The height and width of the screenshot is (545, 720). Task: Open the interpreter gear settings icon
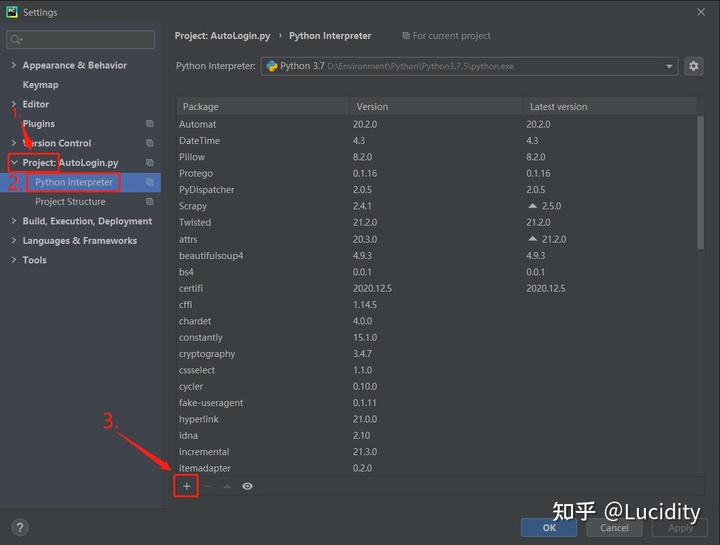click(693, 66)
